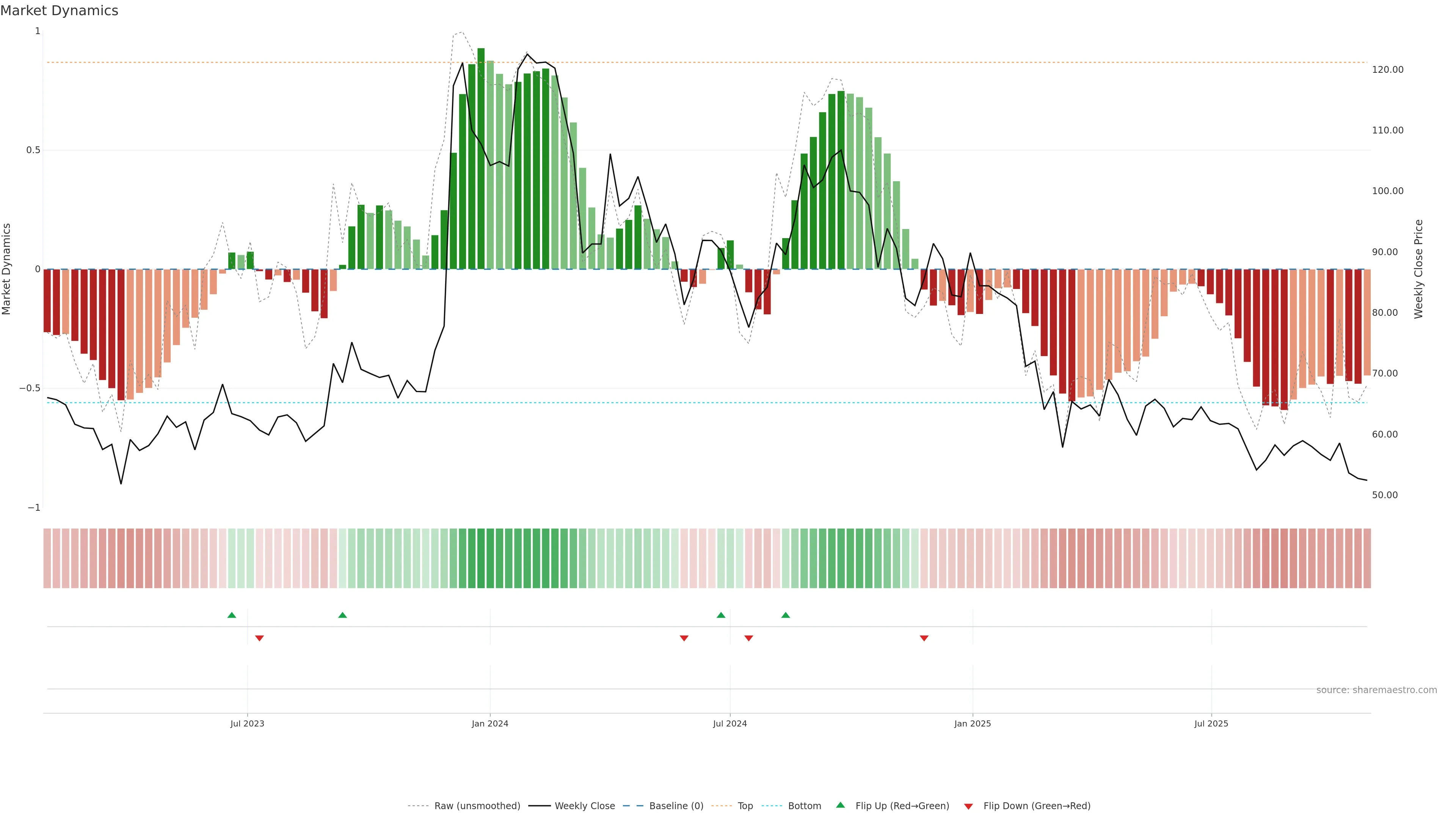Click the last red flip-down marker
This screenshot has height=819, width=1456.
pyautogui.click(x=924, y=638)
